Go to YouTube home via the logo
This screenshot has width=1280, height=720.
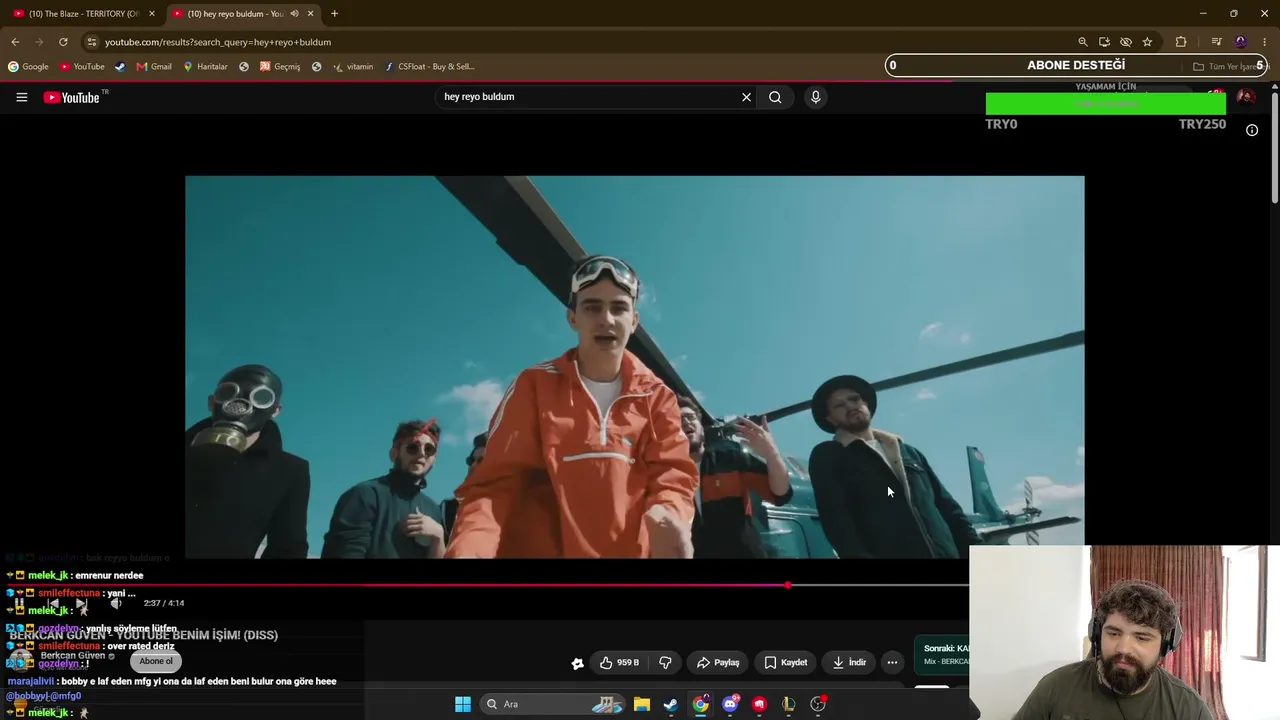tap(72, 97)
